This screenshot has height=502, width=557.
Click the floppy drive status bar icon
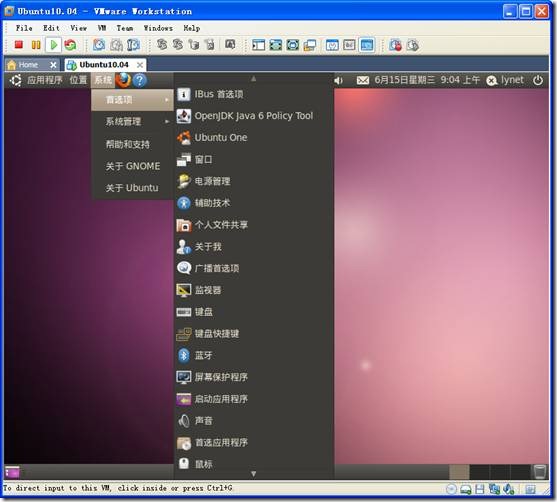480,489
